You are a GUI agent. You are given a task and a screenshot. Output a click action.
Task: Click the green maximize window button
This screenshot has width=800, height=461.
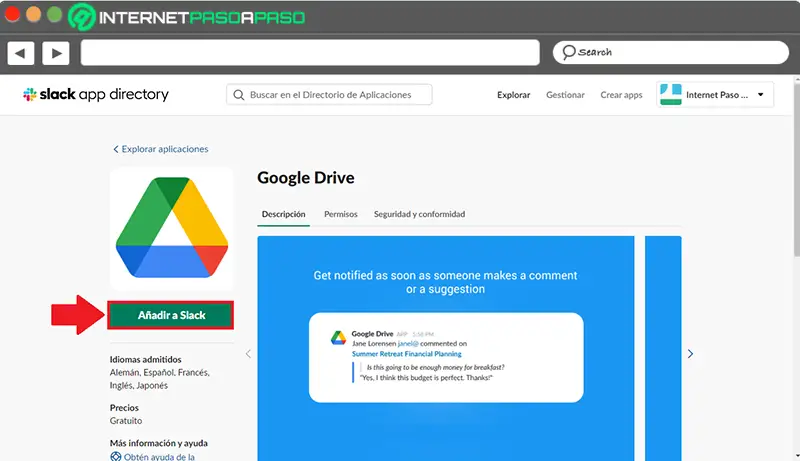tap(55, 15)
